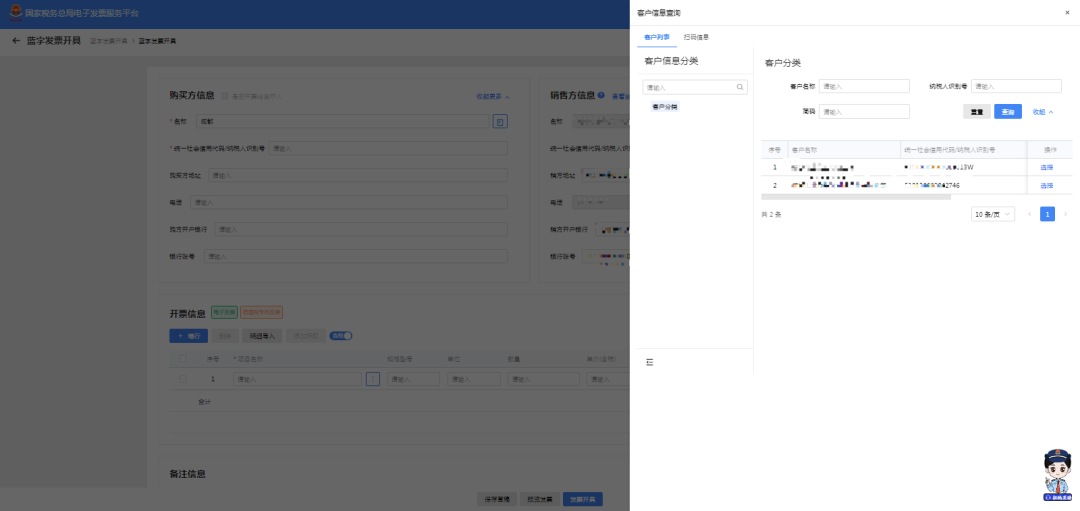This screenshot has height=511, width=1080.
Task: Expand 收起更多 in 购买方信息 section
Action: (x=492, y=97)
